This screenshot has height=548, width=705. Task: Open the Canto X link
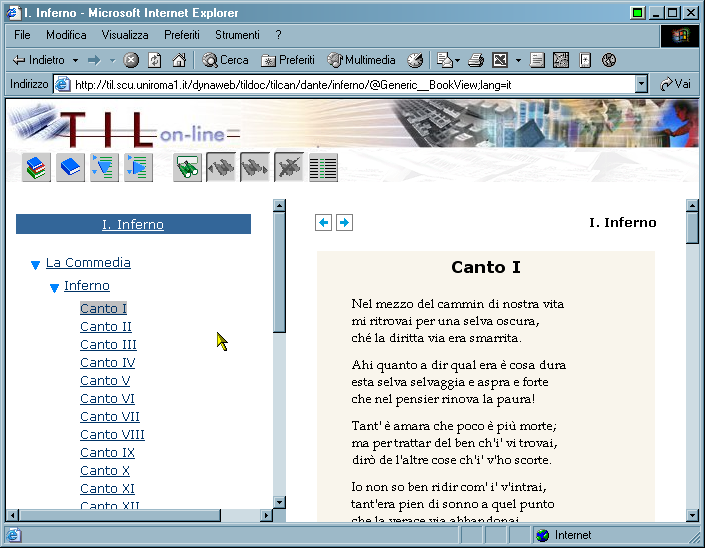[105, 470]
